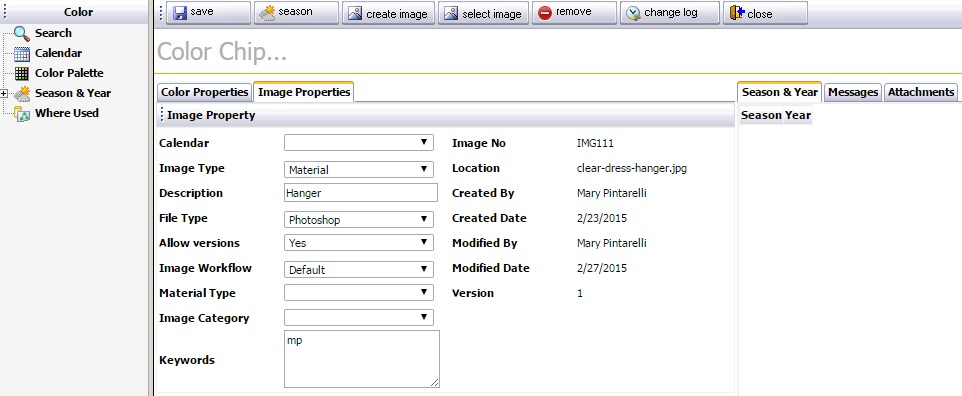The image size is (962, 396).
Task: Click the Color sidebar panel header
Action: coord(74,12)
